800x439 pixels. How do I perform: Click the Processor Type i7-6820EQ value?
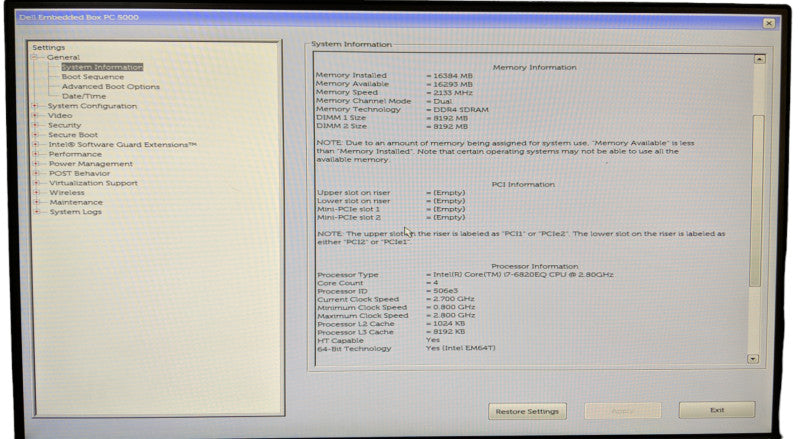(523, 275)
